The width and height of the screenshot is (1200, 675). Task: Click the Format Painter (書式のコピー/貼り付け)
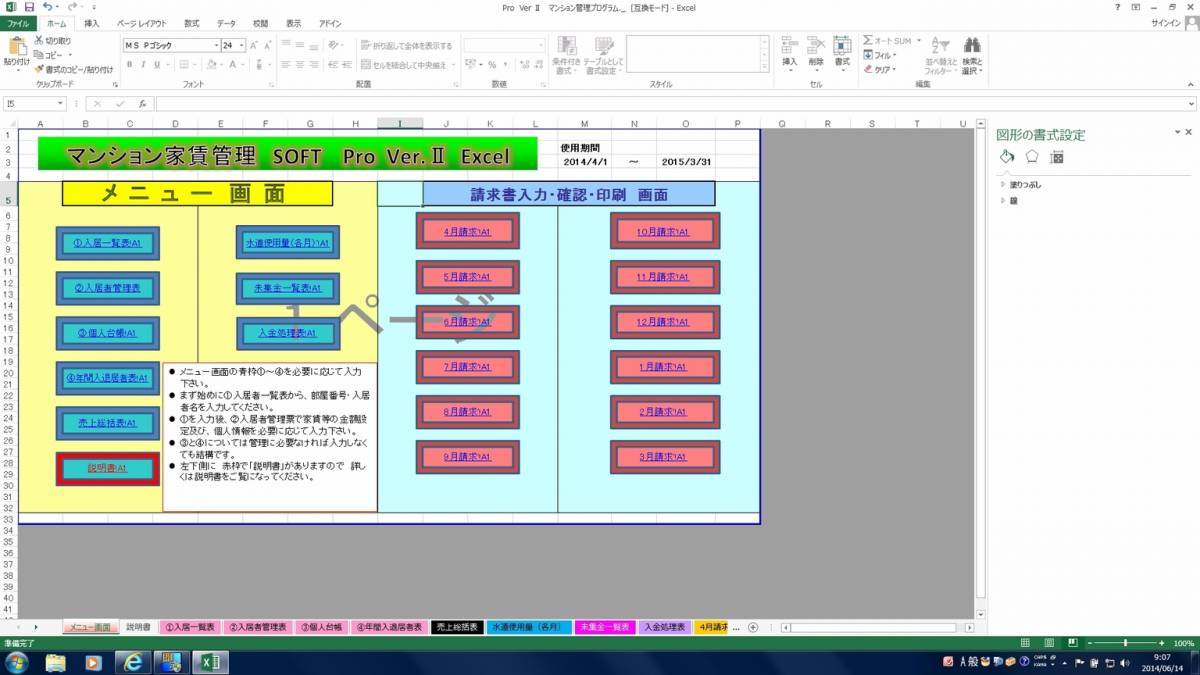click(74, 69)
